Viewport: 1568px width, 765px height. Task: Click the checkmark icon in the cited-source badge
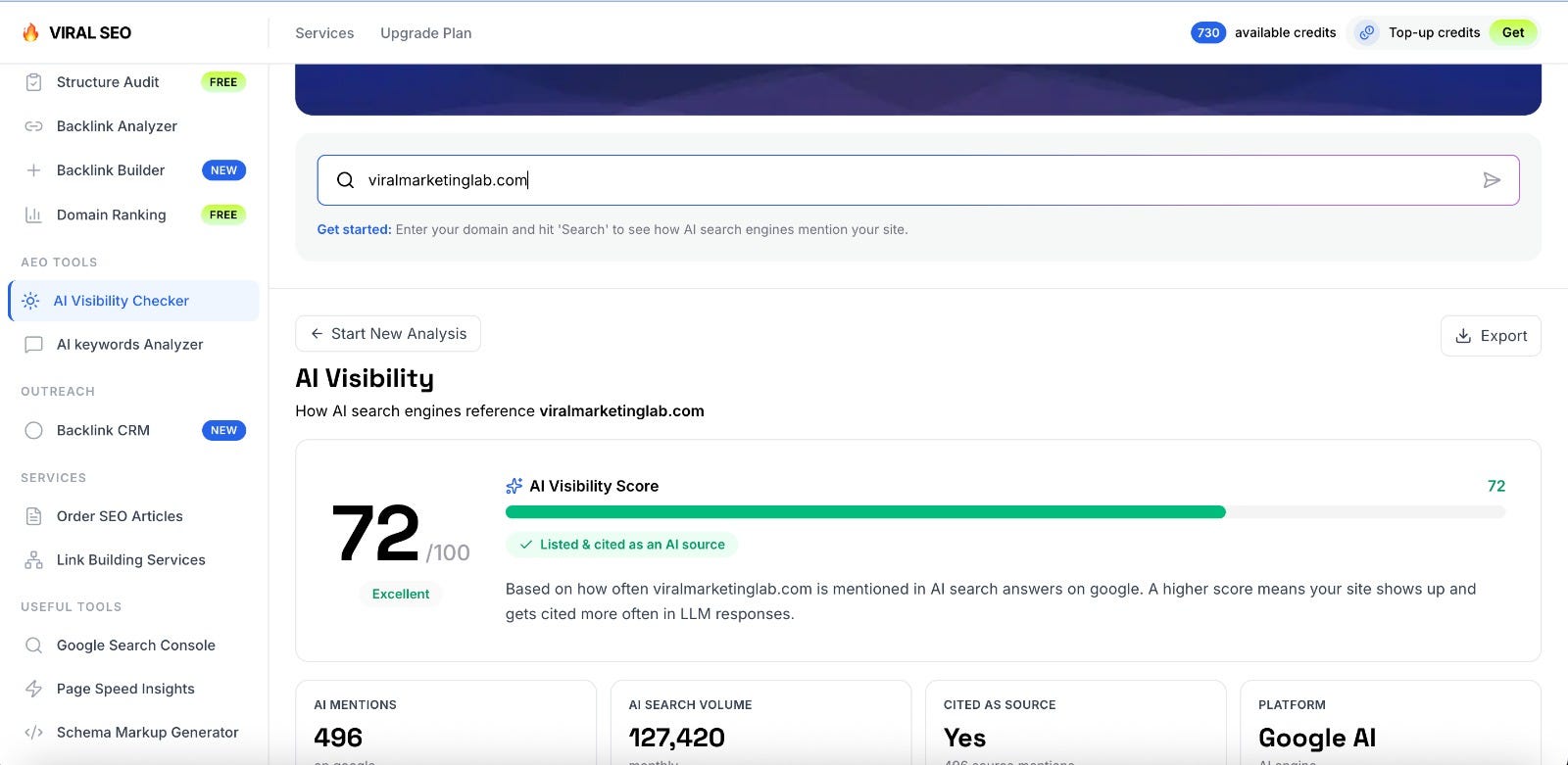(526, 545)
